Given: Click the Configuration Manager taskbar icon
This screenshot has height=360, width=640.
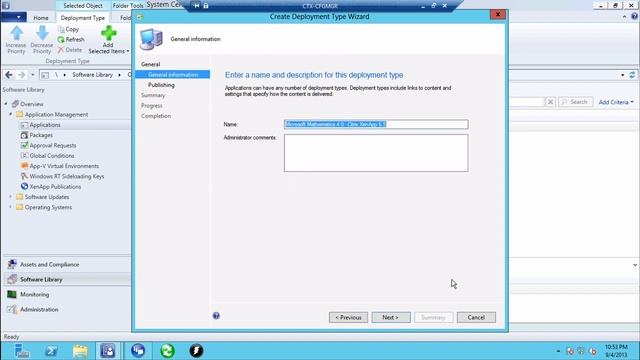Looking at the screenshot, I should (108, 351).
